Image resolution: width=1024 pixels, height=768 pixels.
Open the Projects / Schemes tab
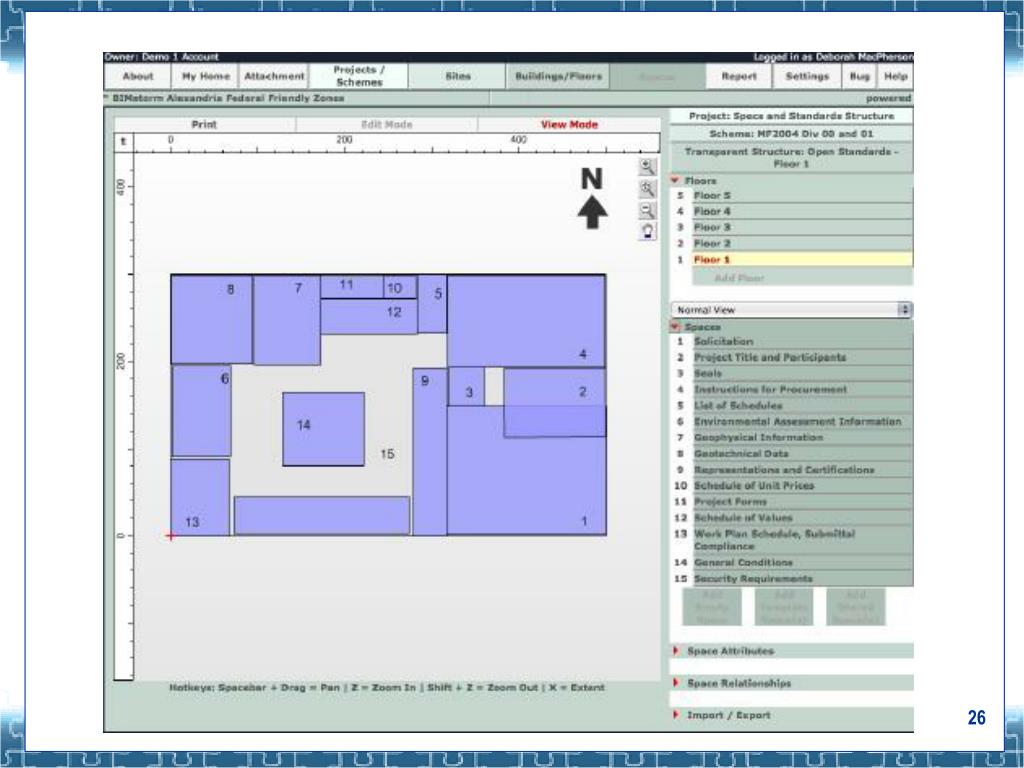(x=359, y=76)
